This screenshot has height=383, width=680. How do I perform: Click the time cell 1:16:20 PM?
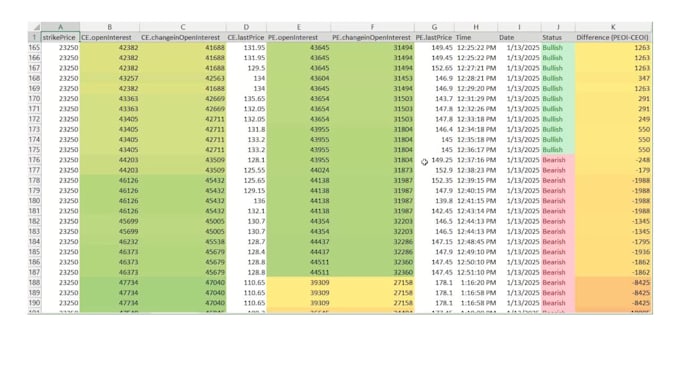point(476,283)
